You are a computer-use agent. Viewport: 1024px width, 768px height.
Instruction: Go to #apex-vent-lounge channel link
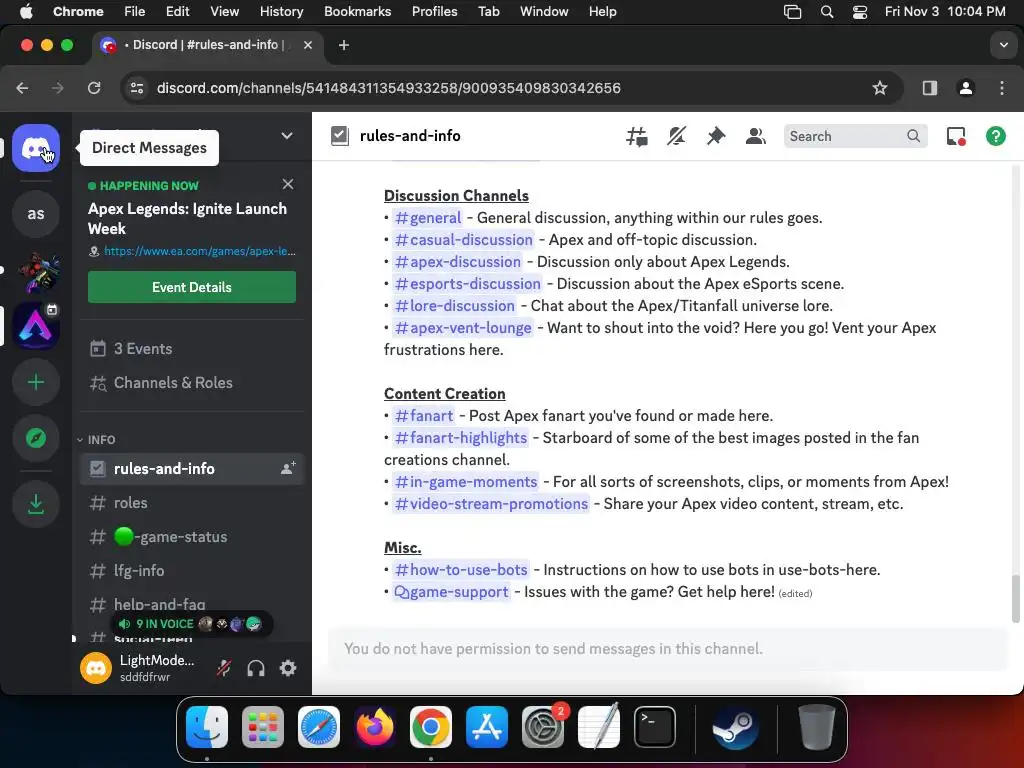(463, 328)
